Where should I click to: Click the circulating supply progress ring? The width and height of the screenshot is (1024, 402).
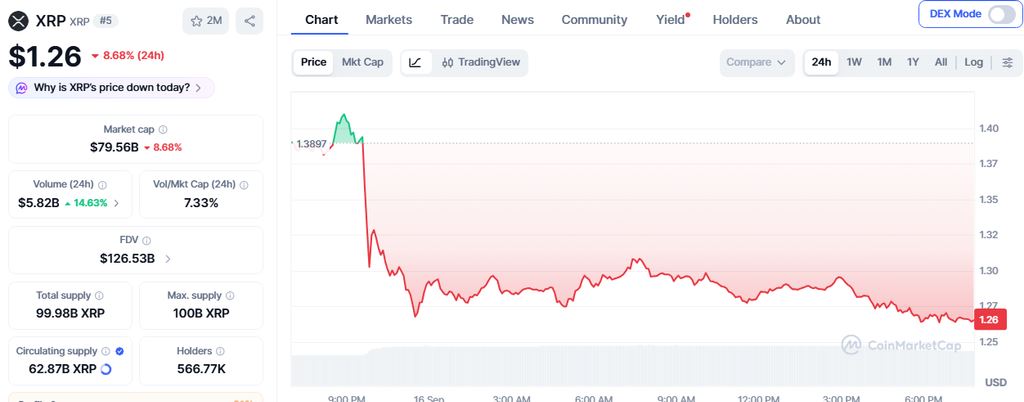[x=106, y=369]
